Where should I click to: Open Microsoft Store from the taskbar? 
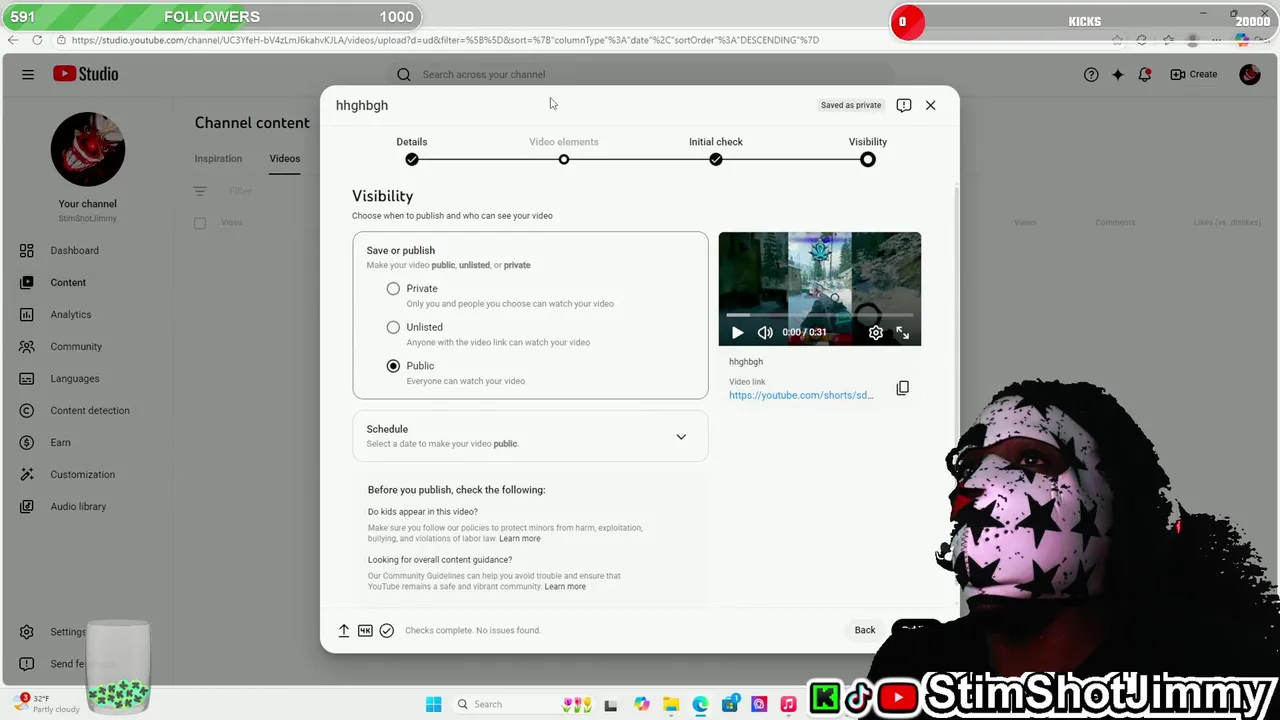click(x=730, y=704)
